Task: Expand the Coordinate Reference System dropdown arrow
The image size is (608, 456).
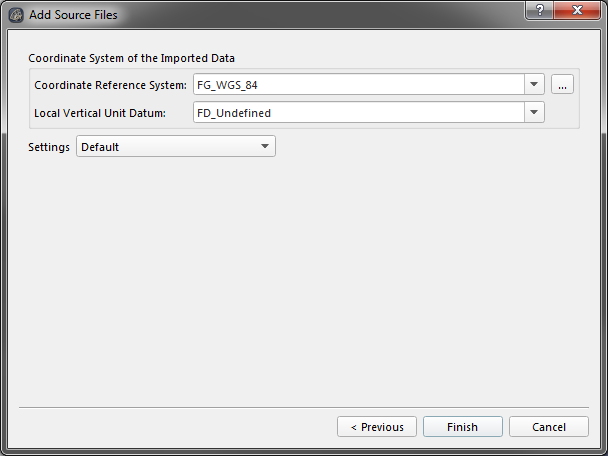Action: [x=535, y=85]
